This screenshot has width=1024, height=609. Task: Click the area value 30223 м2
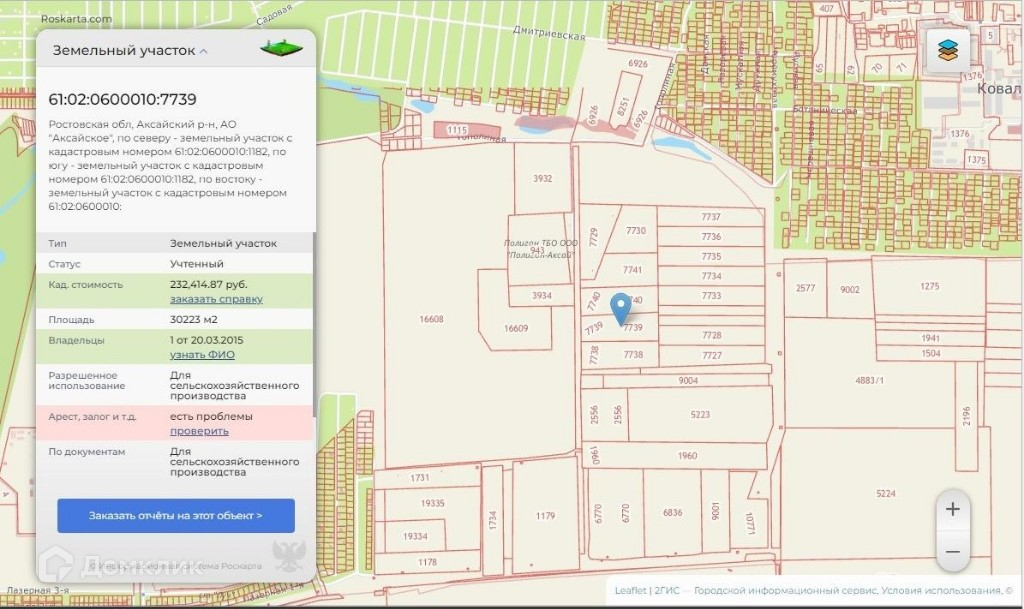coord(194,320)
